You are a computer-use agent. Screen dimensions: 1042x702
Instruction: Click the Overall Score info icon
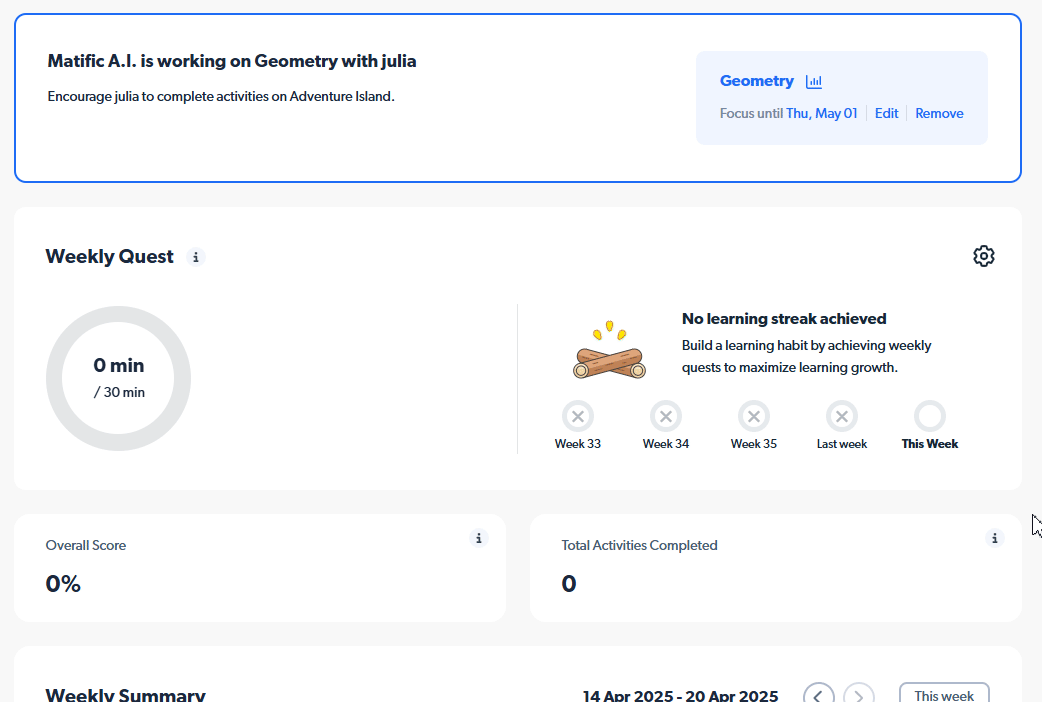tap(478, 538)
